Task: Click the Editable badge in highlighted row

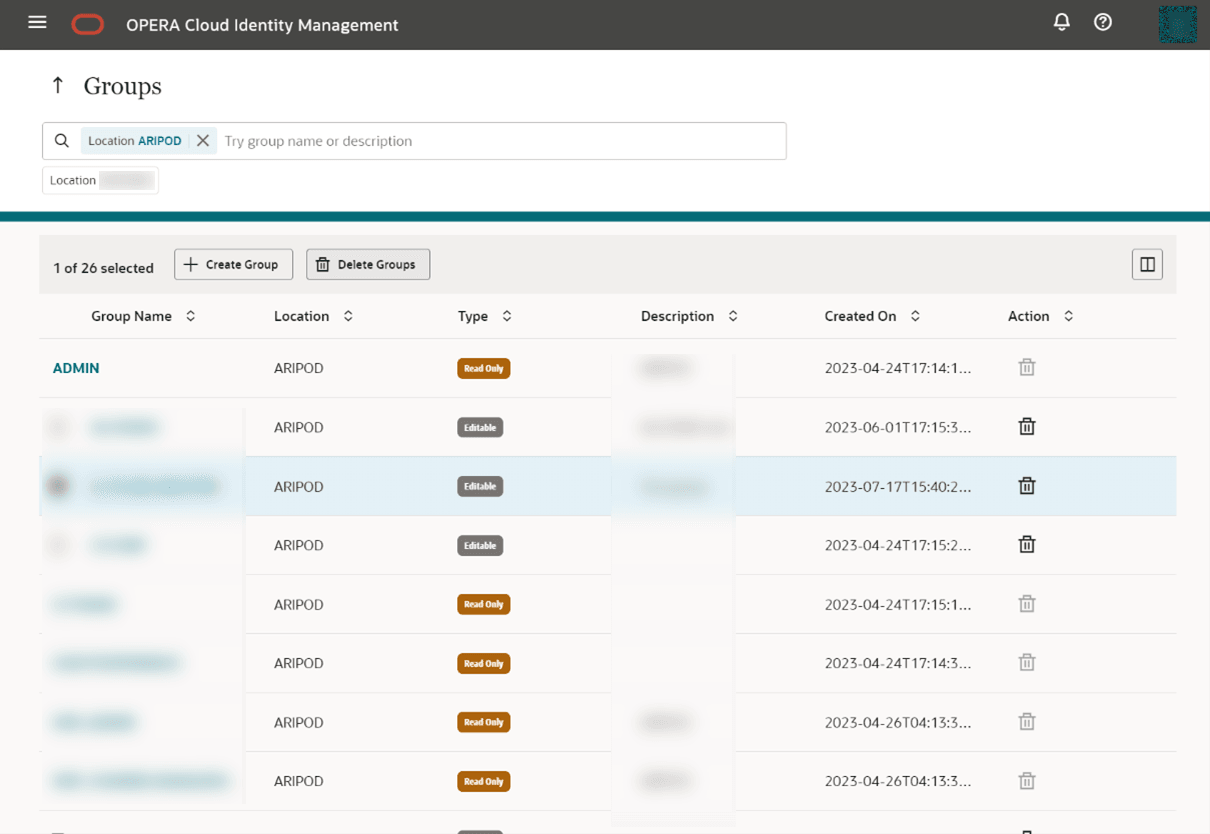Action: click(480, 486)
